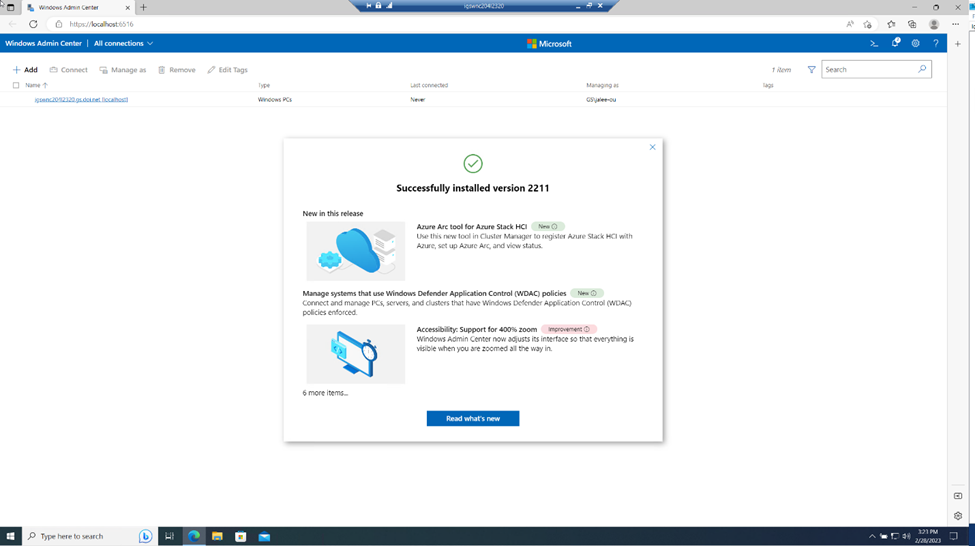This screenshot has height=546, width=975.
Task: Show hidden system tray icons chevron
Action: tap(872, 536)
